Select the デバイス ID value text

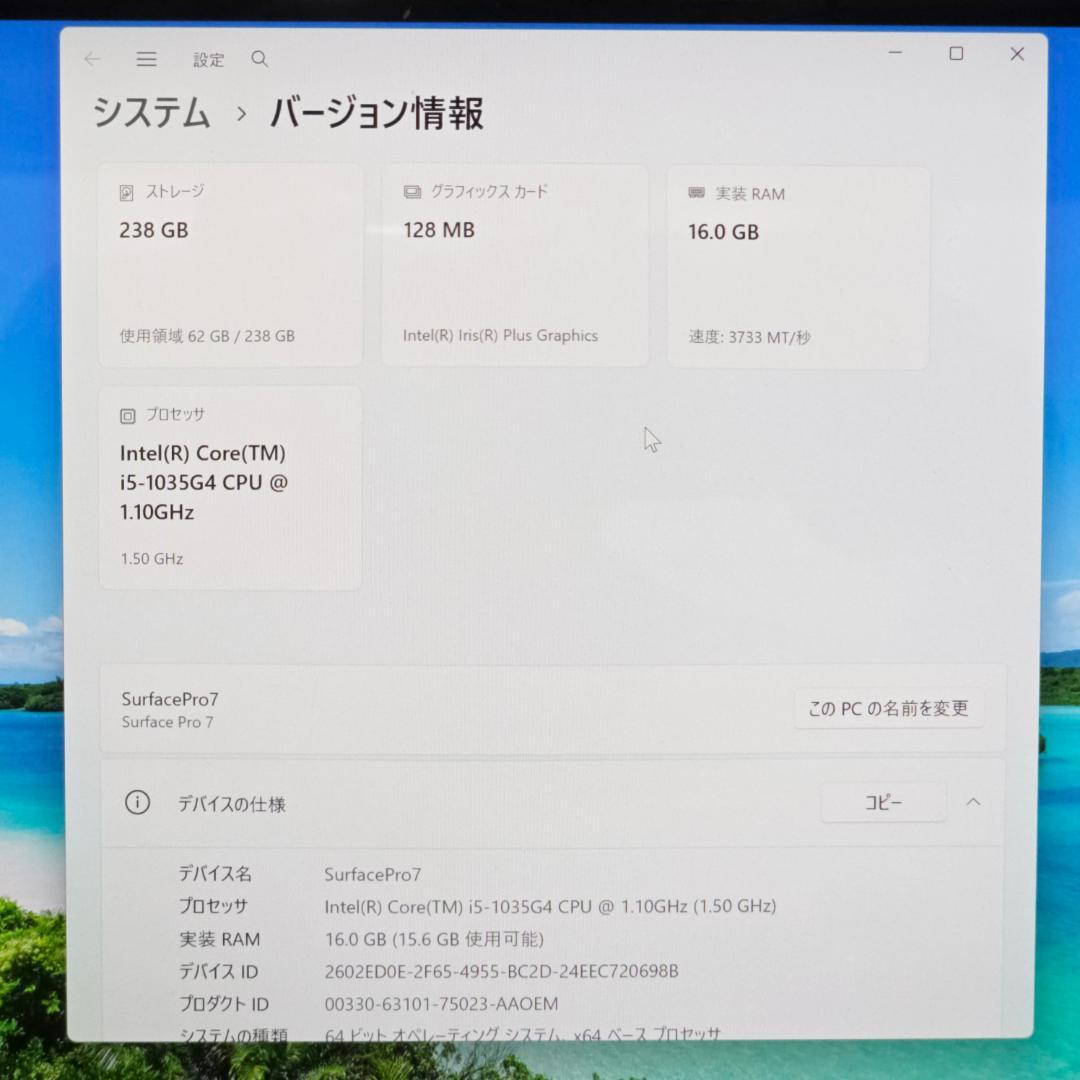point(501,971)
